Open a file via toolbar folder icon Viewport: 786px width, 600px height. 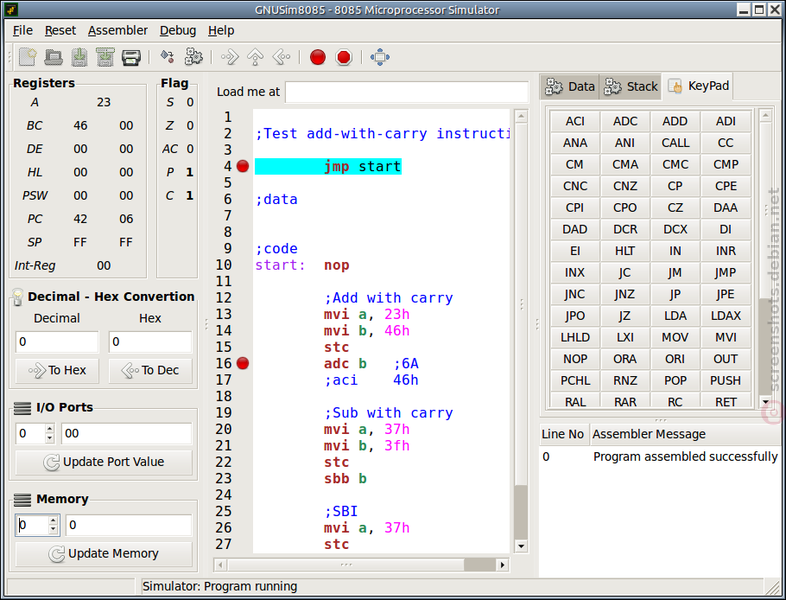(x=53, y=57)
